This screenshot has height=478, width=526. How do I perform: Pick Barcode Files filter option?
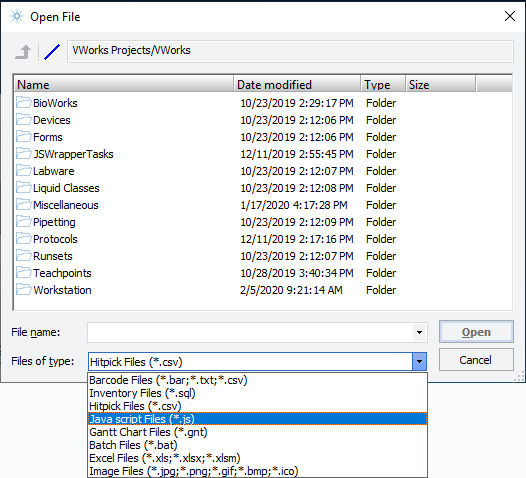257,380
